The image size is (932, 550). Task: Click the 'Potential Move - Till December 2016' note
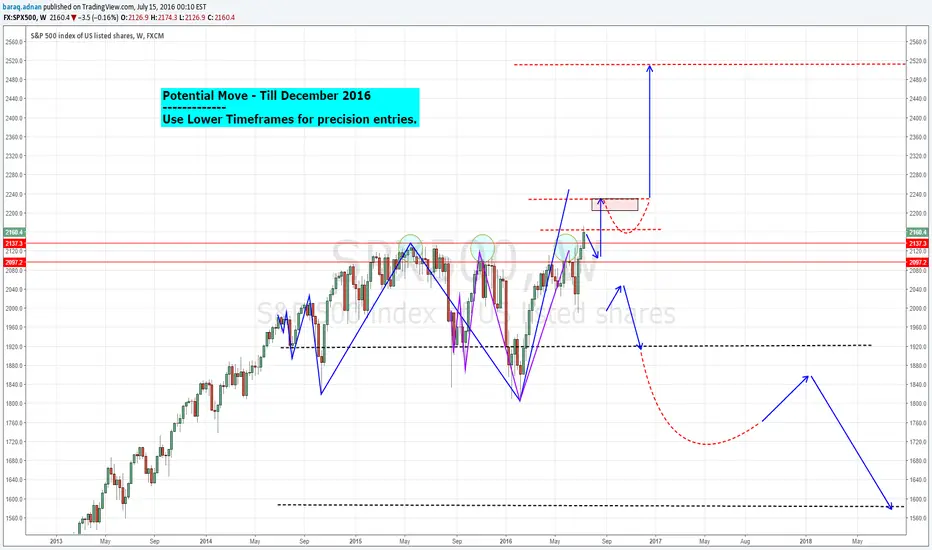pos(266,96)
